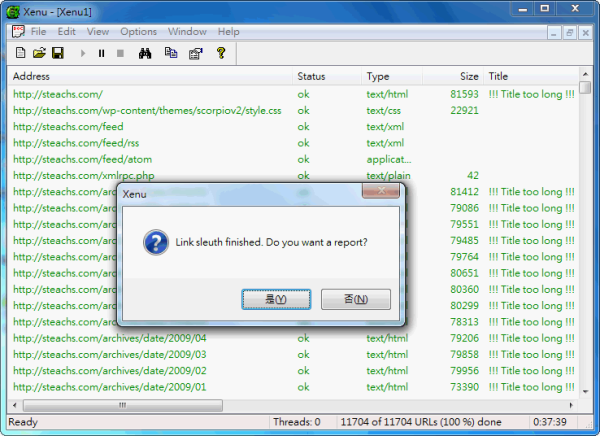Image resolution: width=600 pixels, height=436 pixels.
Task: Open Find using the binoculars icon
Action: 145,53
